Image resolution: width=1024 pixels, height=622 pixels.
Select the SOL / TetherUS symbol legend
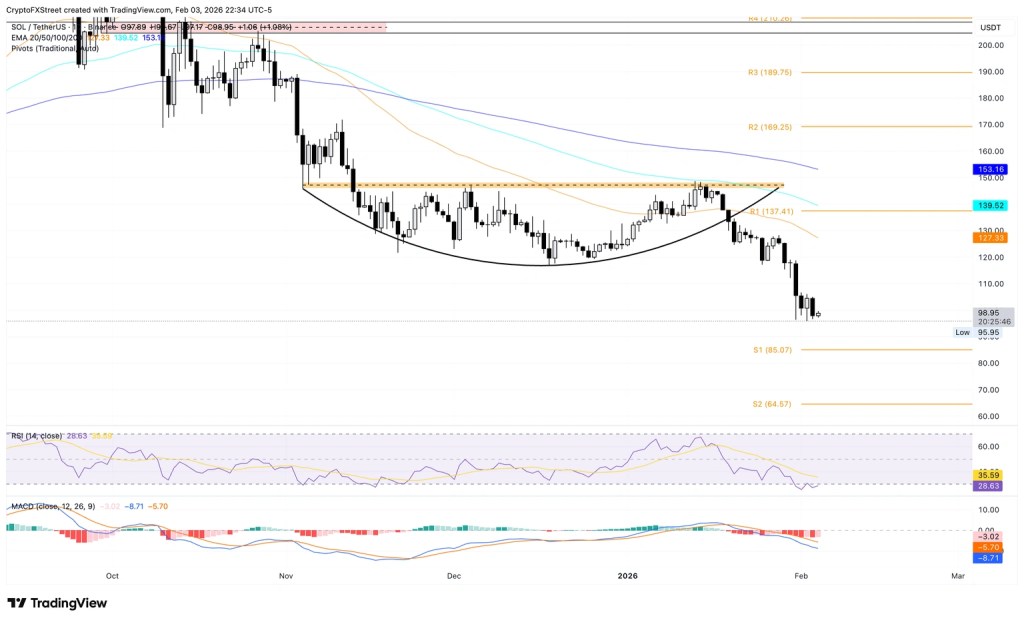(42, 28)
